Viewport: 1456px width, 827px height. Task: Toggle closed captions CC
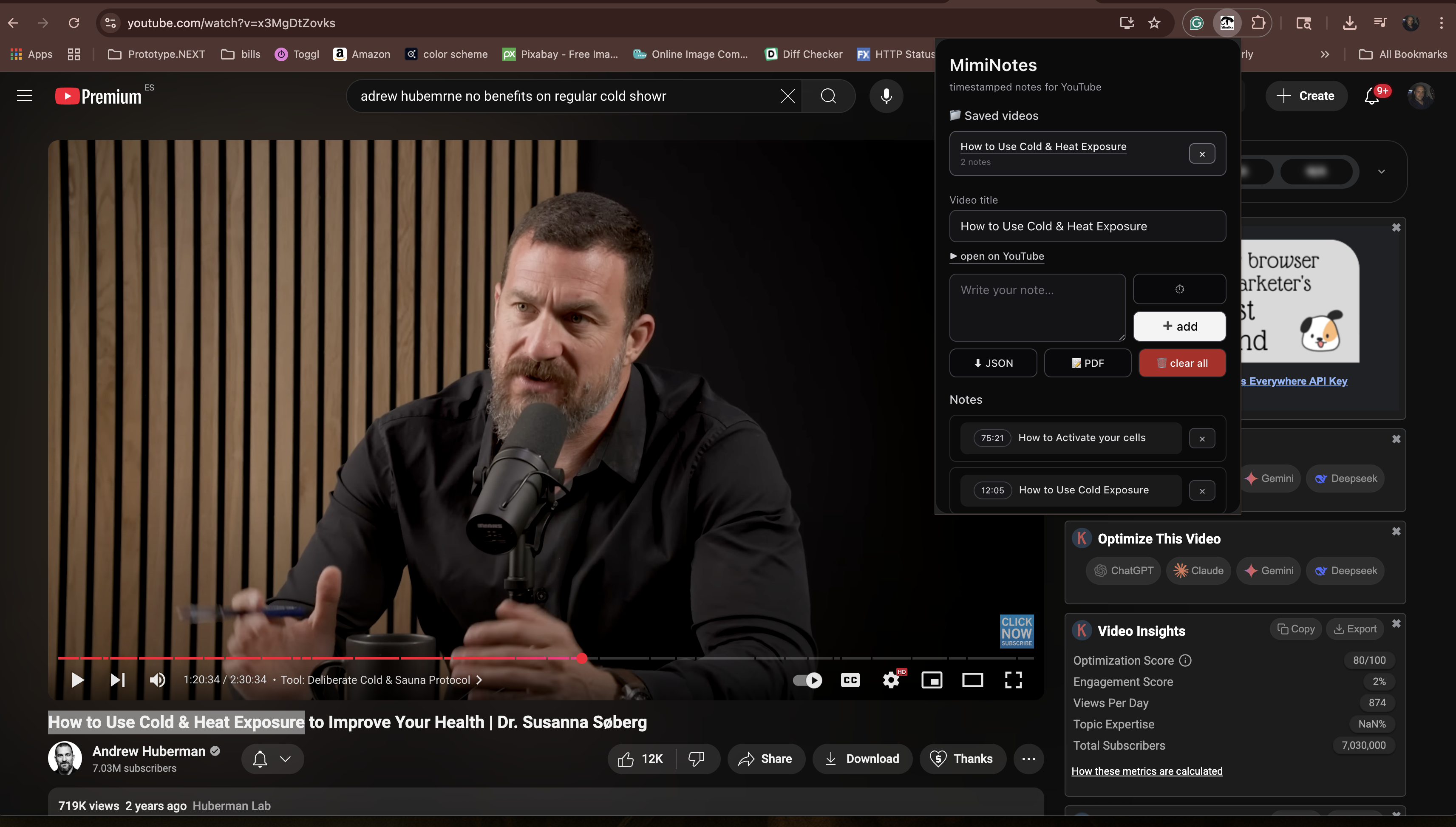point(850,680)
